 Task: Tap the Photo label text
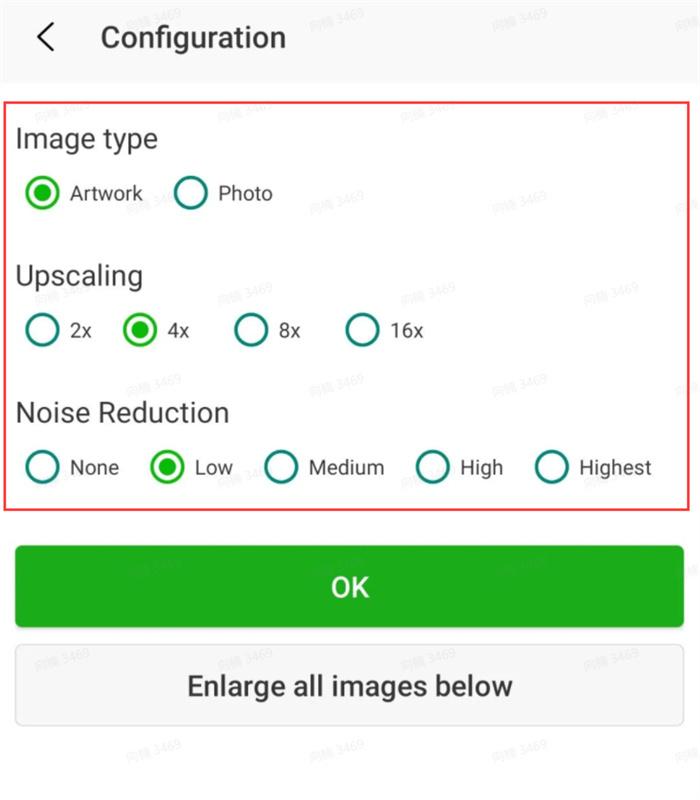(x=245, y=193)
